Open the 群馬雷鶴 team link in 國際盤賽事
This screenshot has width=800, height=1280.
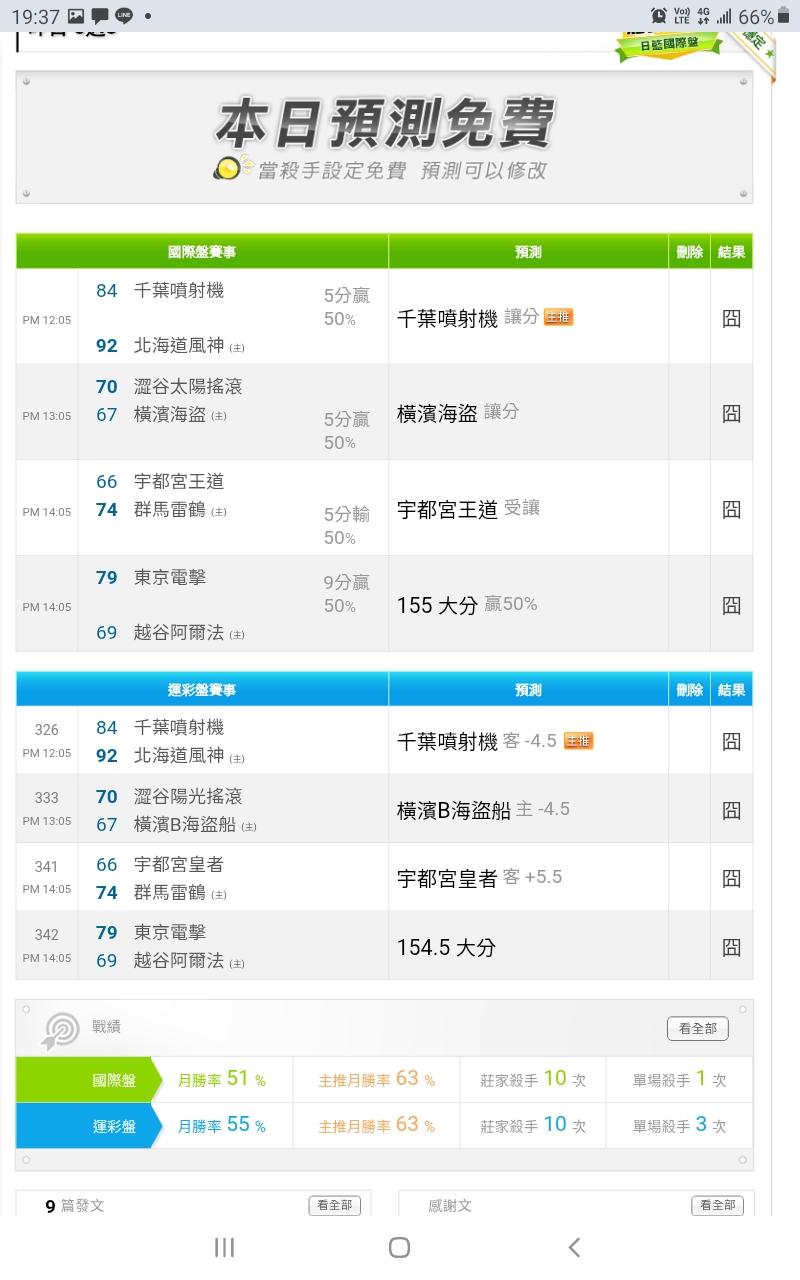pyautogui.click(x=170, y=509)
